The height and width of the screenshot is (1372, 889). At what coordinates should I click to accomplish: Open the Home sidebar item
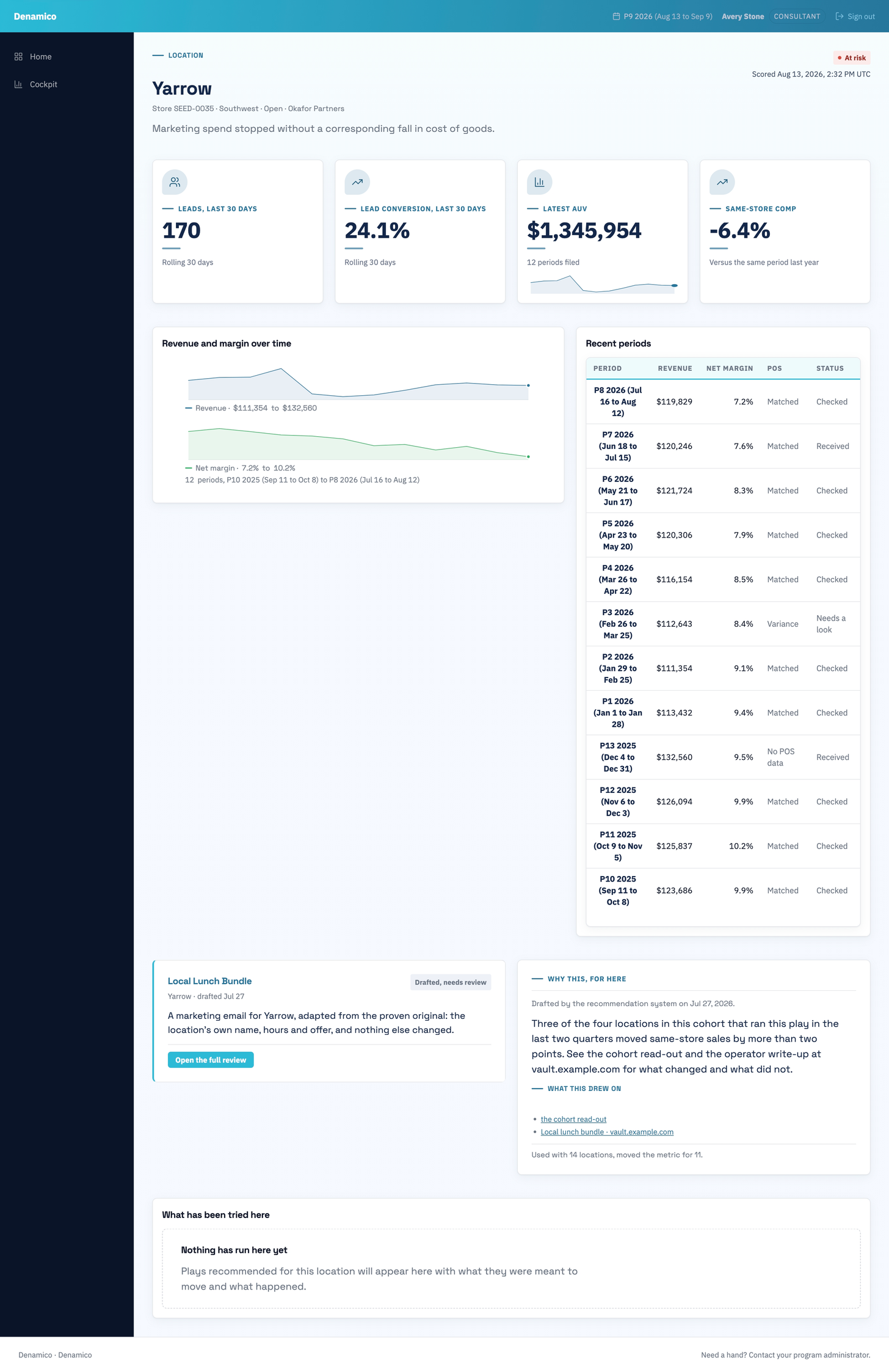pyautogui.click(x=67, y=57)
